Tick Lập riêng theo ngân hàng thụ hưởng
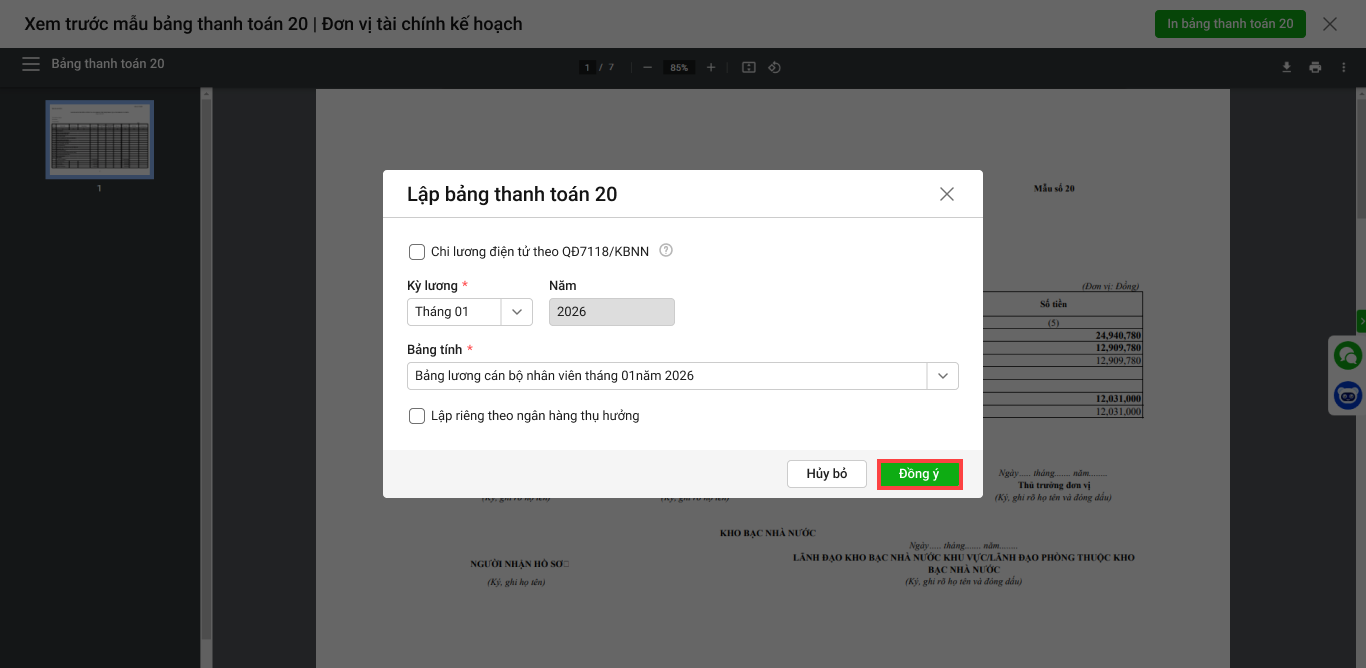Image resolution: width=1366 pixels, height=668 pixels. tap(417, 416)
